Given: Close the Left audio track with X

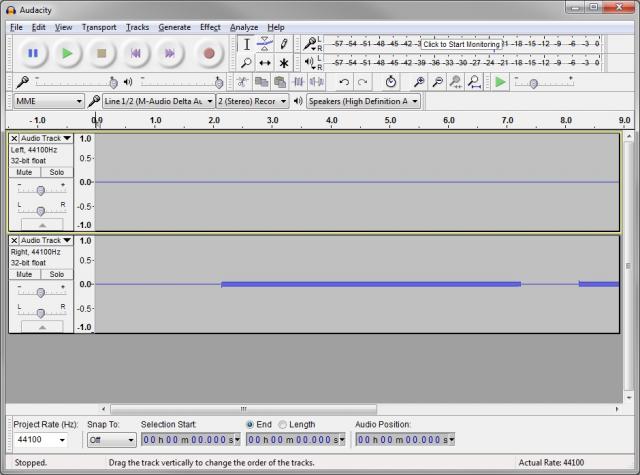Looking at the screenshot, I should pos(14,138).
